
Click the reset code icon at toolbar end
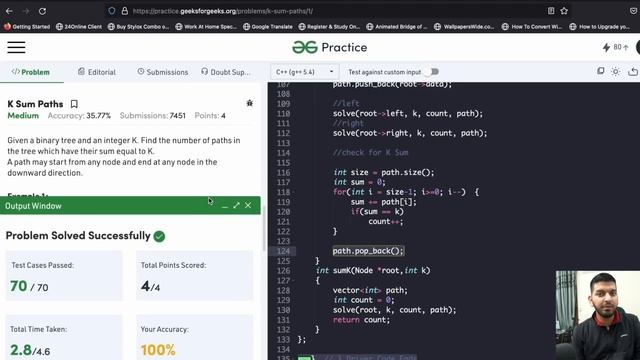633,71
